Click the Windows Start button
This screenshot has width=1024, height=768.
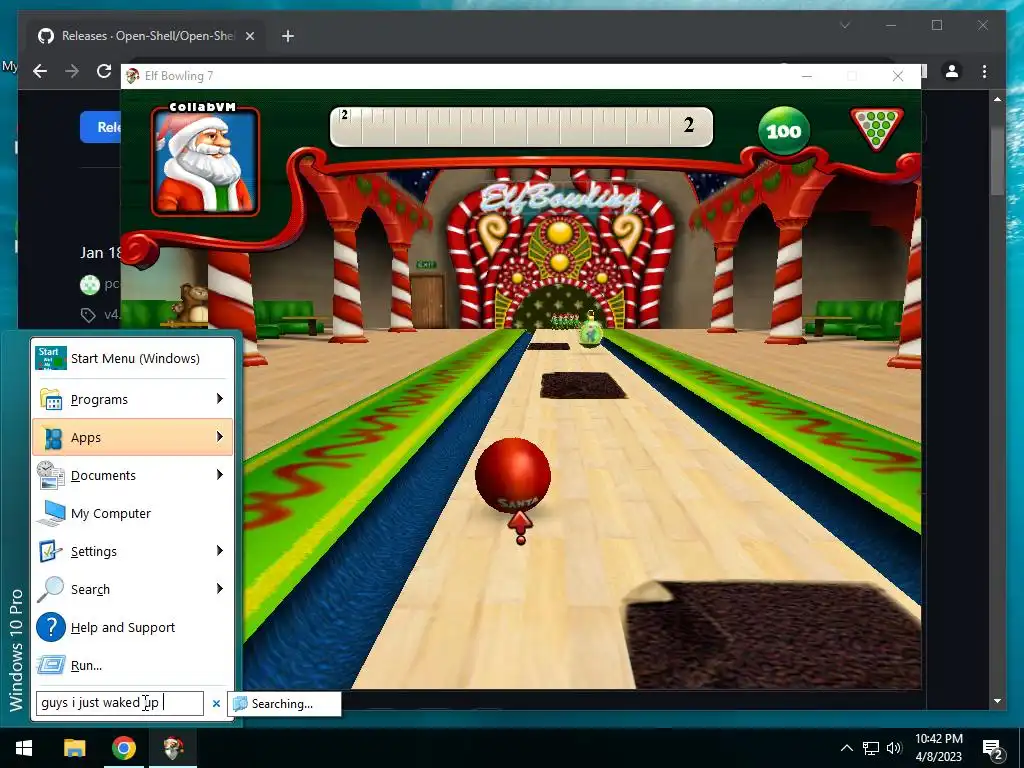[24, 748]
